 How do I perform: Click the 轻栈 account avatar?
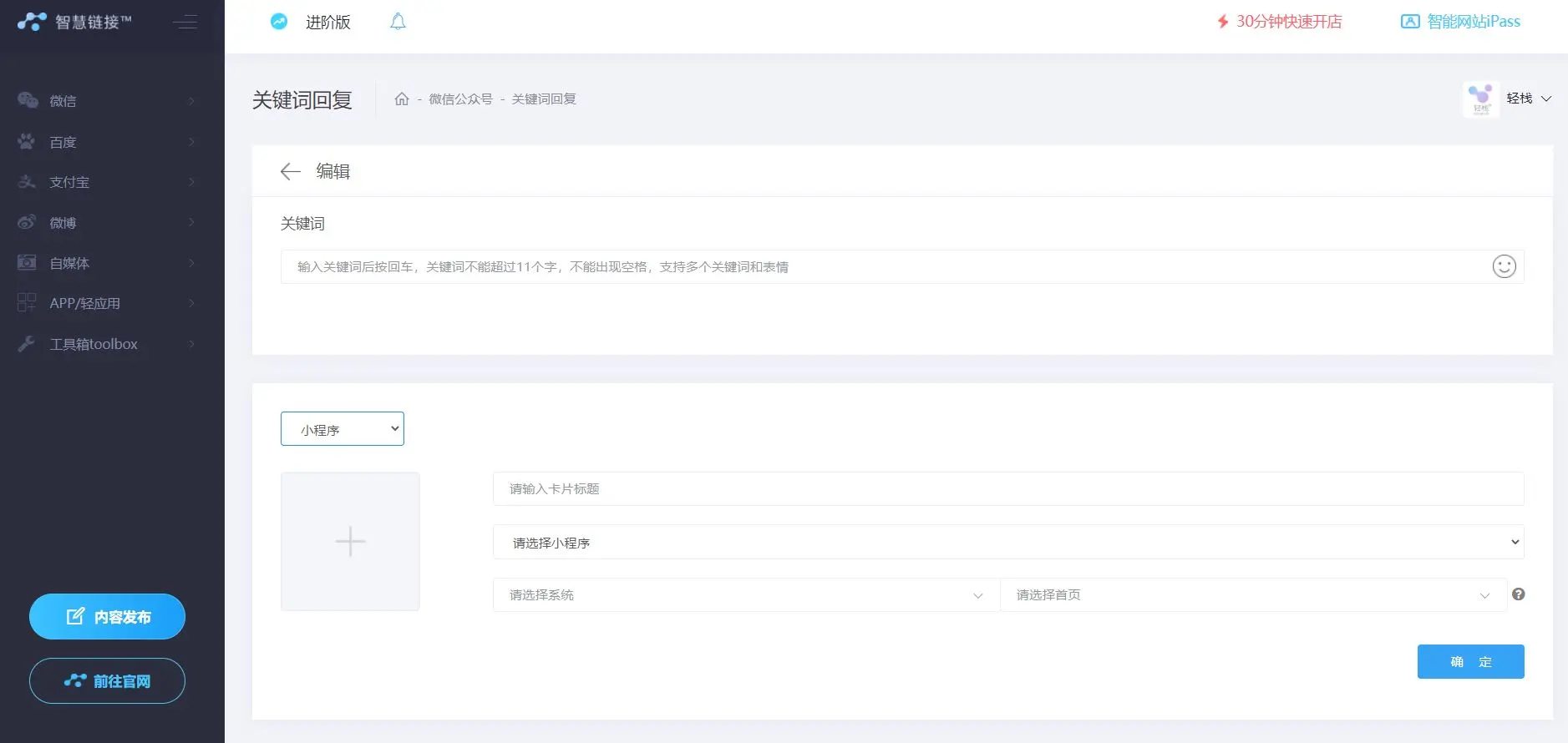(x=1481, y=99)
